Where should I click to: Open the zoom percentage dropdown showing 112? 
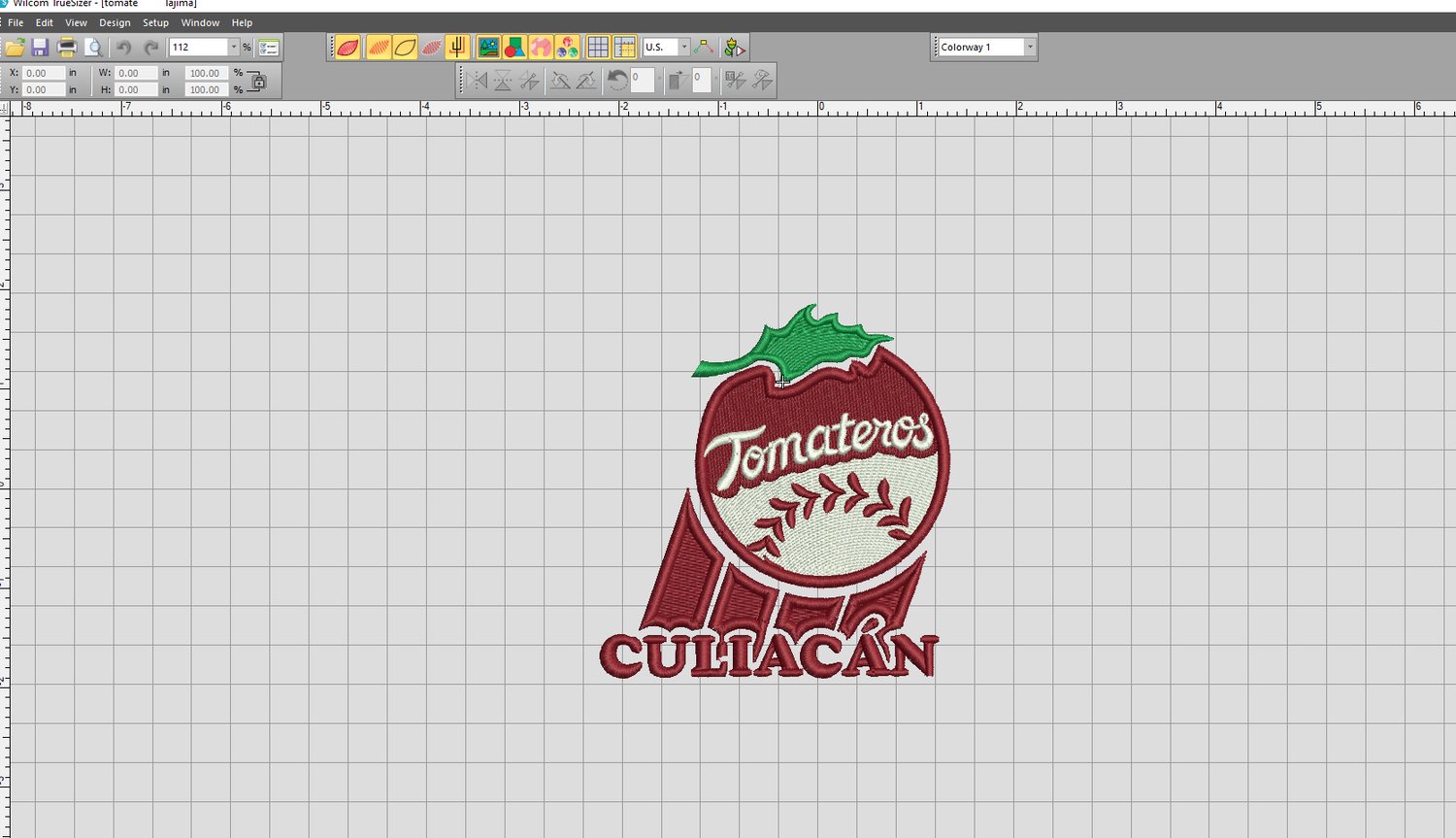click(233, 47)
